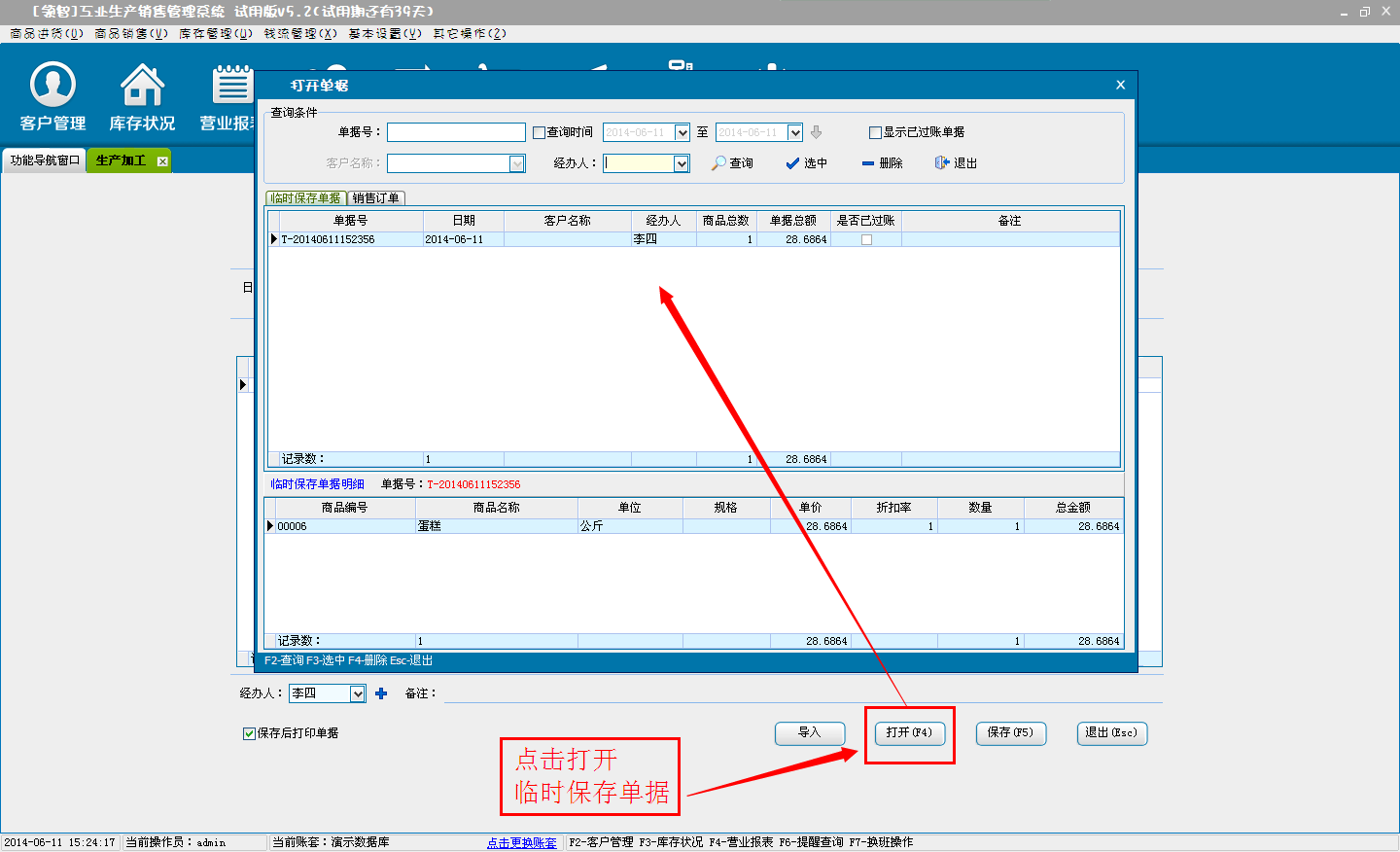Expand the bottom 经办人 dropdown showing 李四
Screen dimensions: 1400x852
tap(357, 693)
